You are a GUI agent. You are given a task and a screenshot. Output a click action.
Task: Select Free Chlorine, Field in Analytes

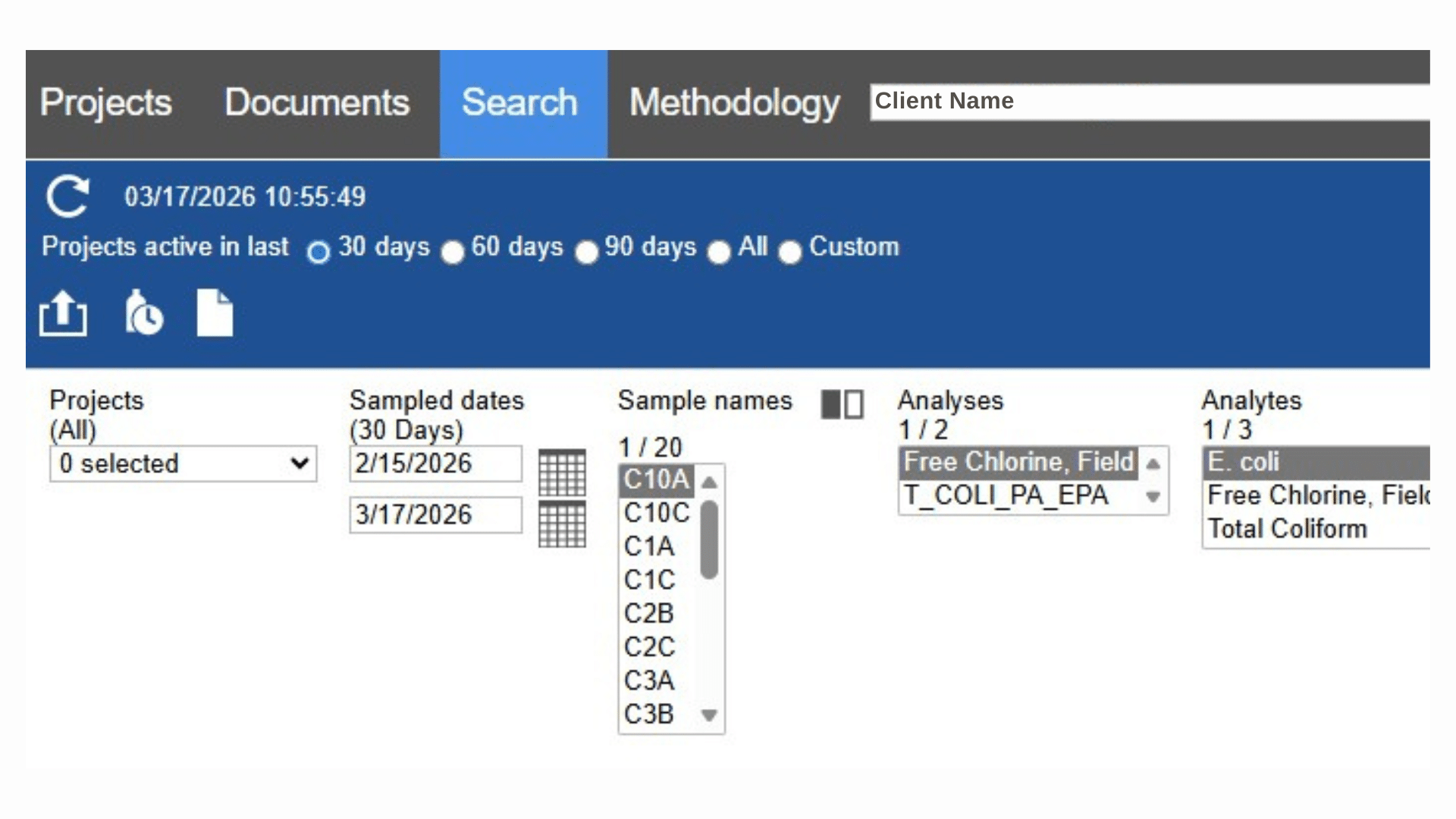click(x=1317, y=496)
